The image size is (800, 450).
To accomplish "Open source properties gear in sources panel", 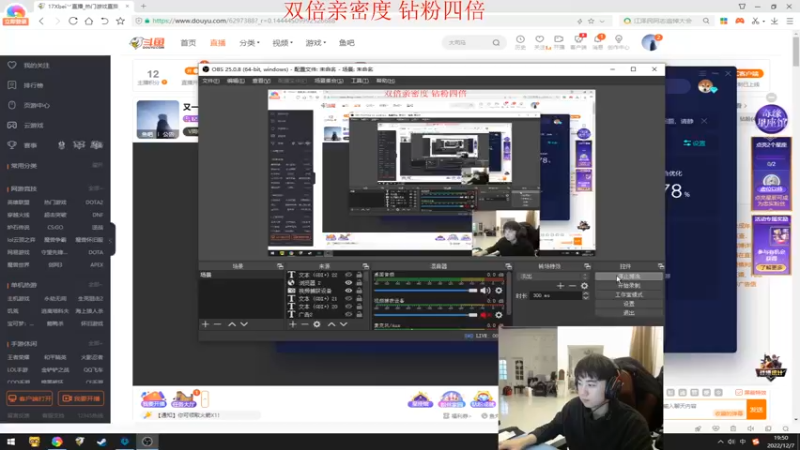I will coord(317,324).
